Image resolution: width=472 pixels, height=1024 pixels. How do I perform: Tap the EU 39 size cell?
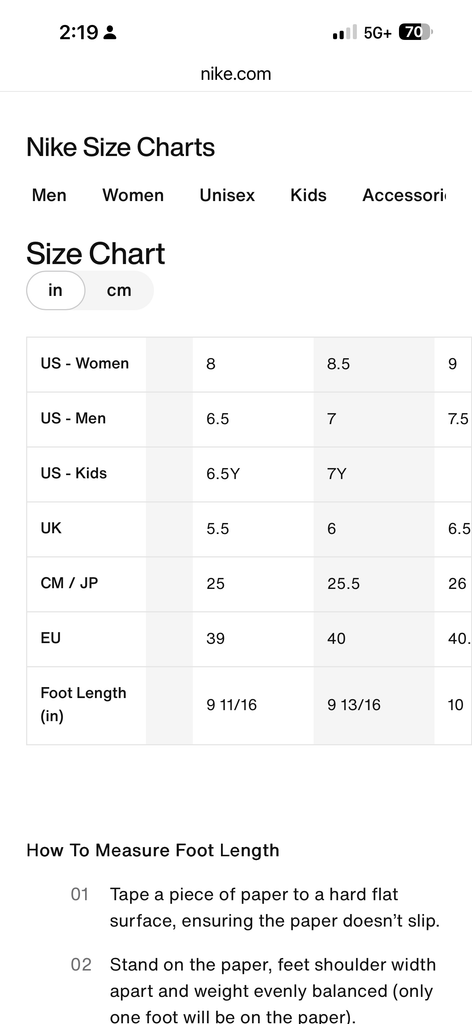[x=253, y=639]
